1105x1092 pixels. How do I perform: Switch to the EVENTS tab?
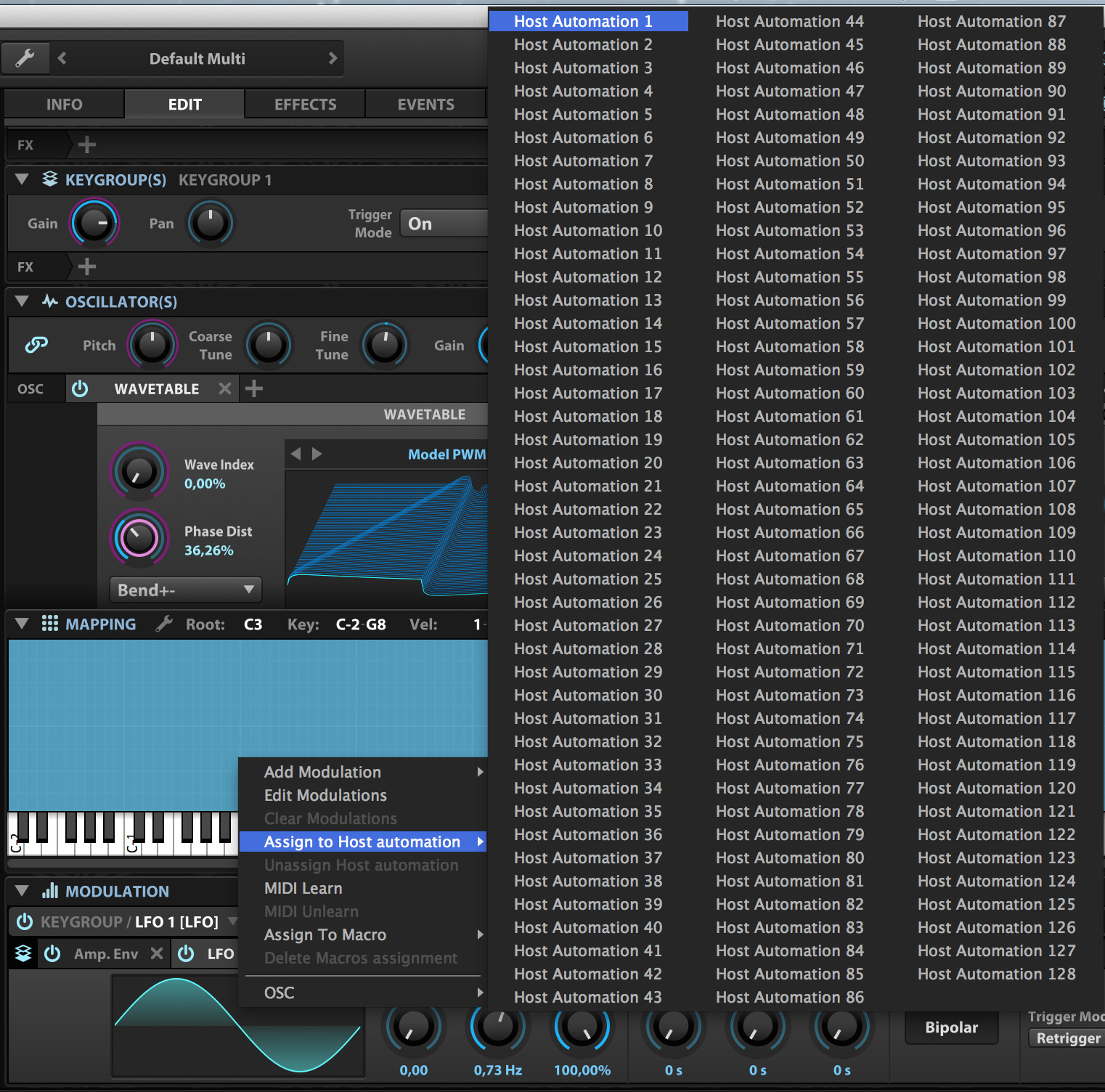[426, 105]
